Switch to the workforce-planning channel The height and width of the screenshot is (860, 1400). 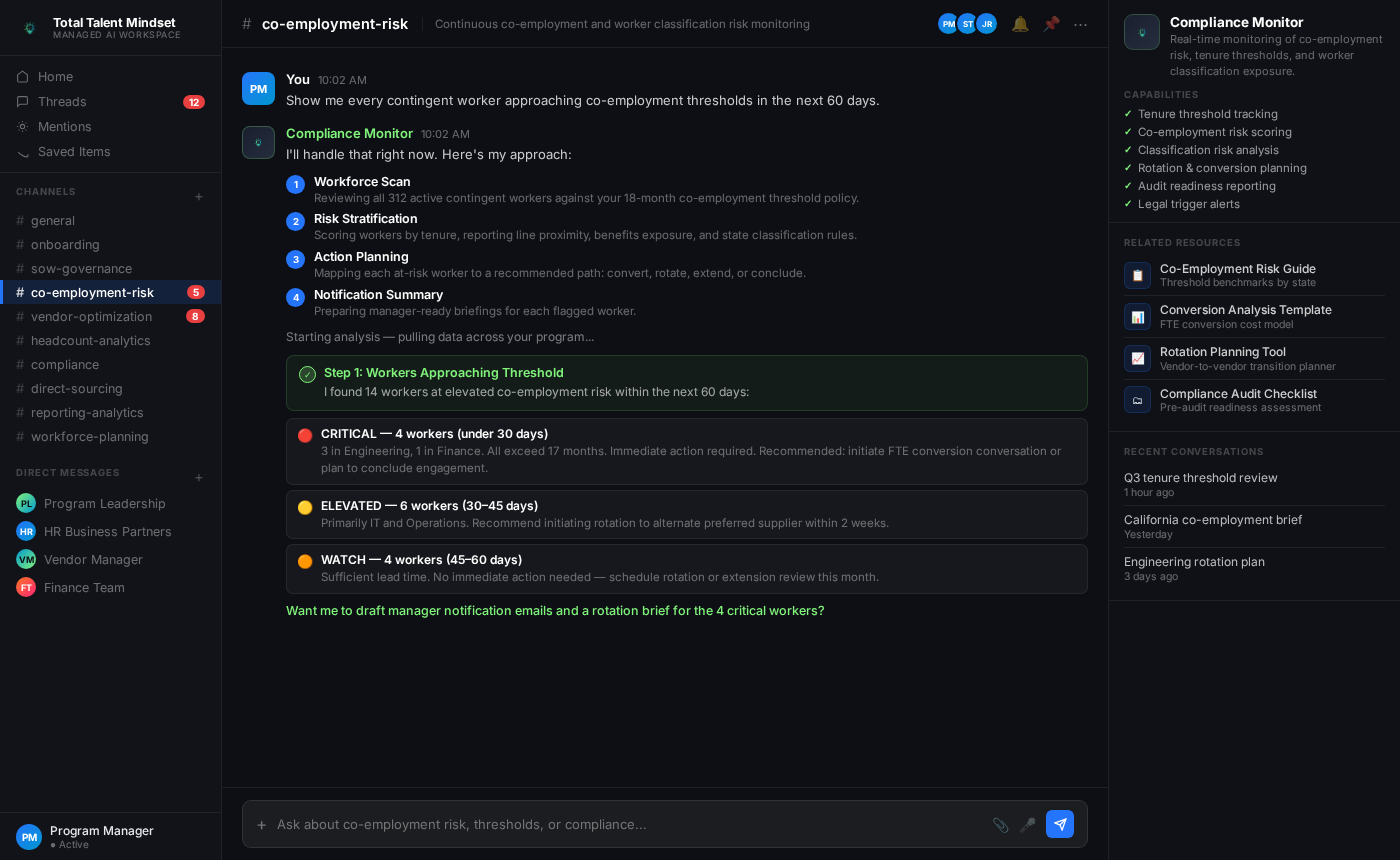tap(110, 436)
